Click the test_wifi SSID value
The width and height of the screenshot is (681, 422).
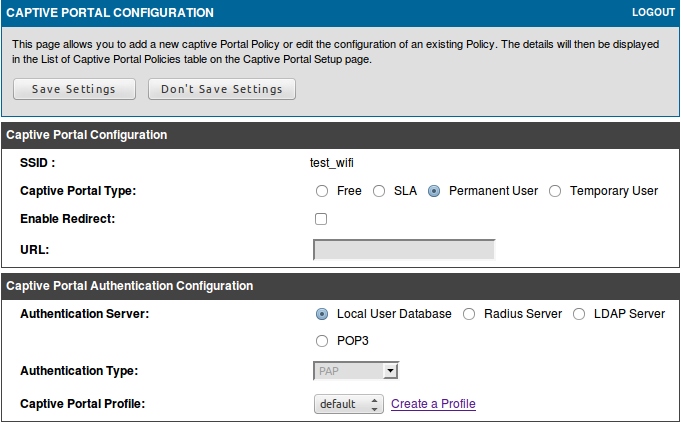pyautogui.click(x=333, y=162)
